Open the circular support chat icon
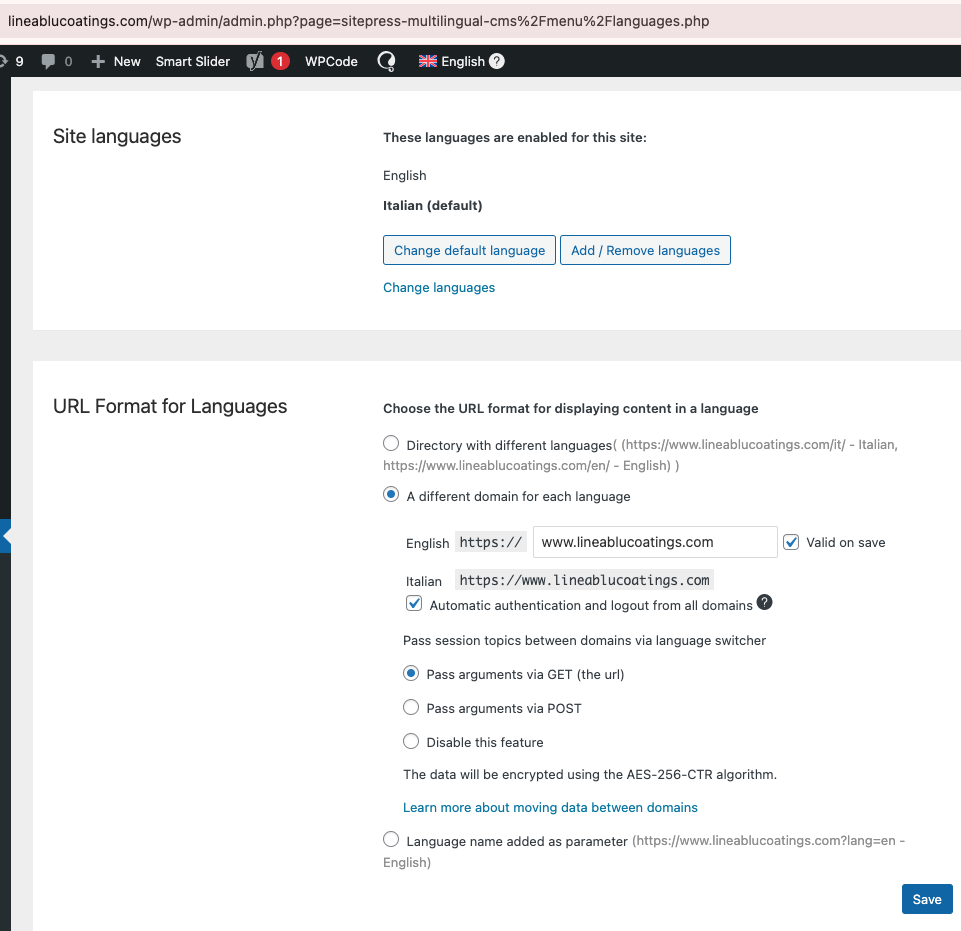Image resolution: width=961 pixels, height=931 pixels. [x=387, y=61]
